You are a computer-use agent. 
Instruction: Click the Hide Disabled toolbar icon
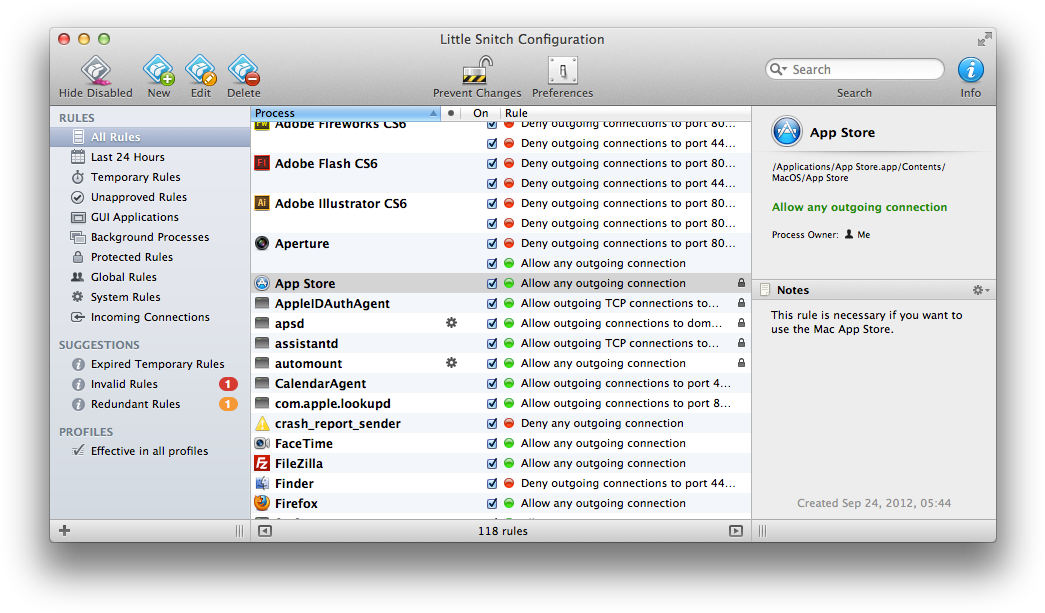(95, 71)
